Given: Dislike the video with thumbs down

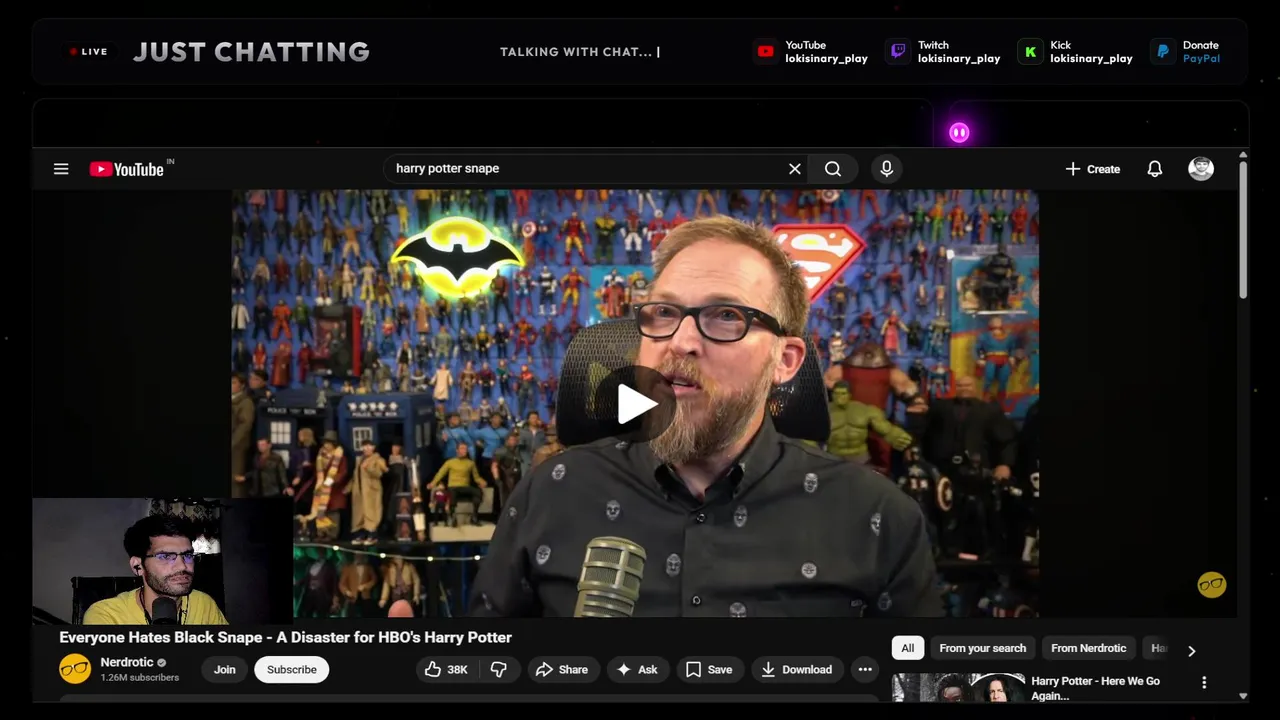Looking at the screenshot, I should click(499, 669).
